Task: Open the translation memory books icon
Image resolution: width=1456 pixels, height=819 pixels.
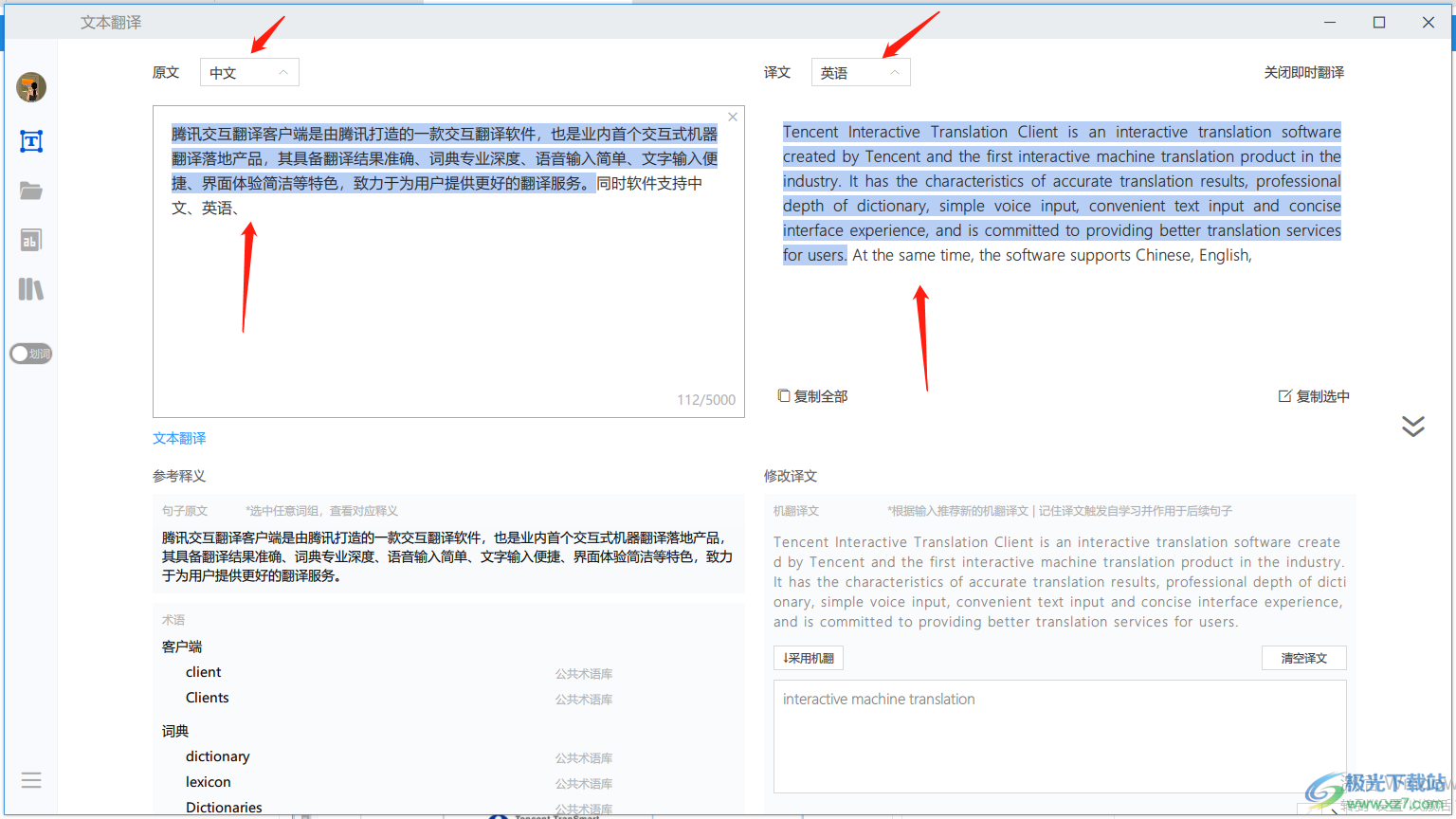Action: point(31,289)
